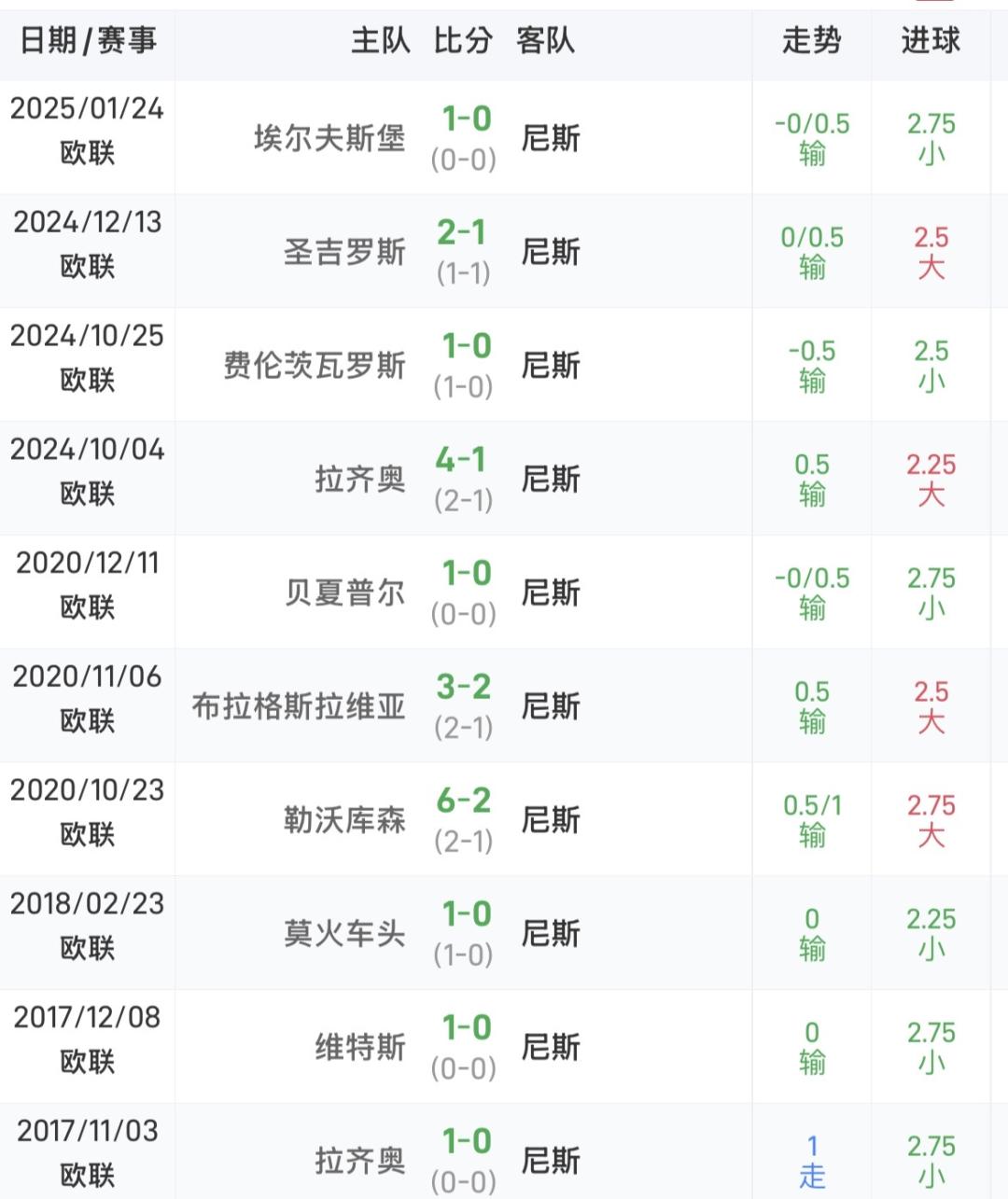
Task: Open the 6-2 match score details
Action: pyautogui.click(x=464, y=801)
